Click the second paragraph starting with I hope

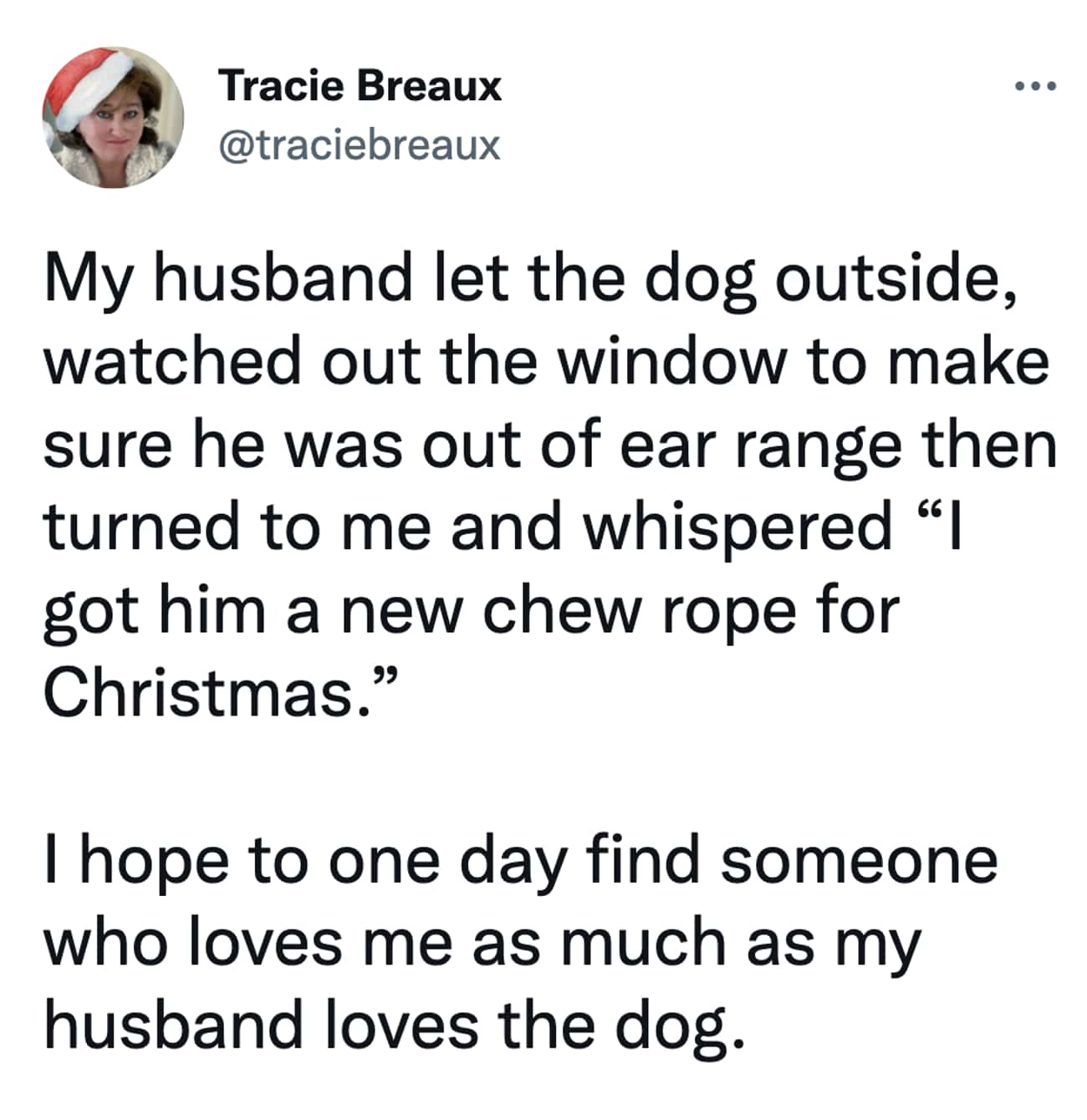518,940
